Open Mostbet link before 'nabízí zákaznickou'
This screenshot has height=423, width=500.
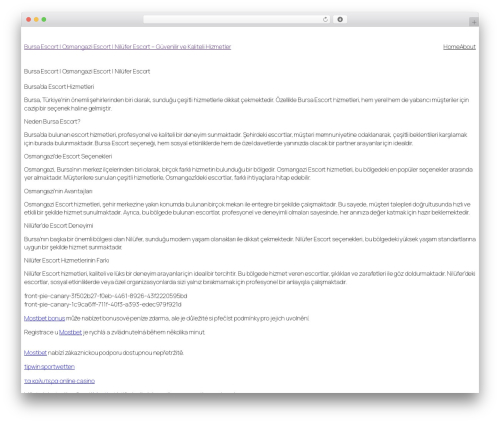[x=35, y=353]
